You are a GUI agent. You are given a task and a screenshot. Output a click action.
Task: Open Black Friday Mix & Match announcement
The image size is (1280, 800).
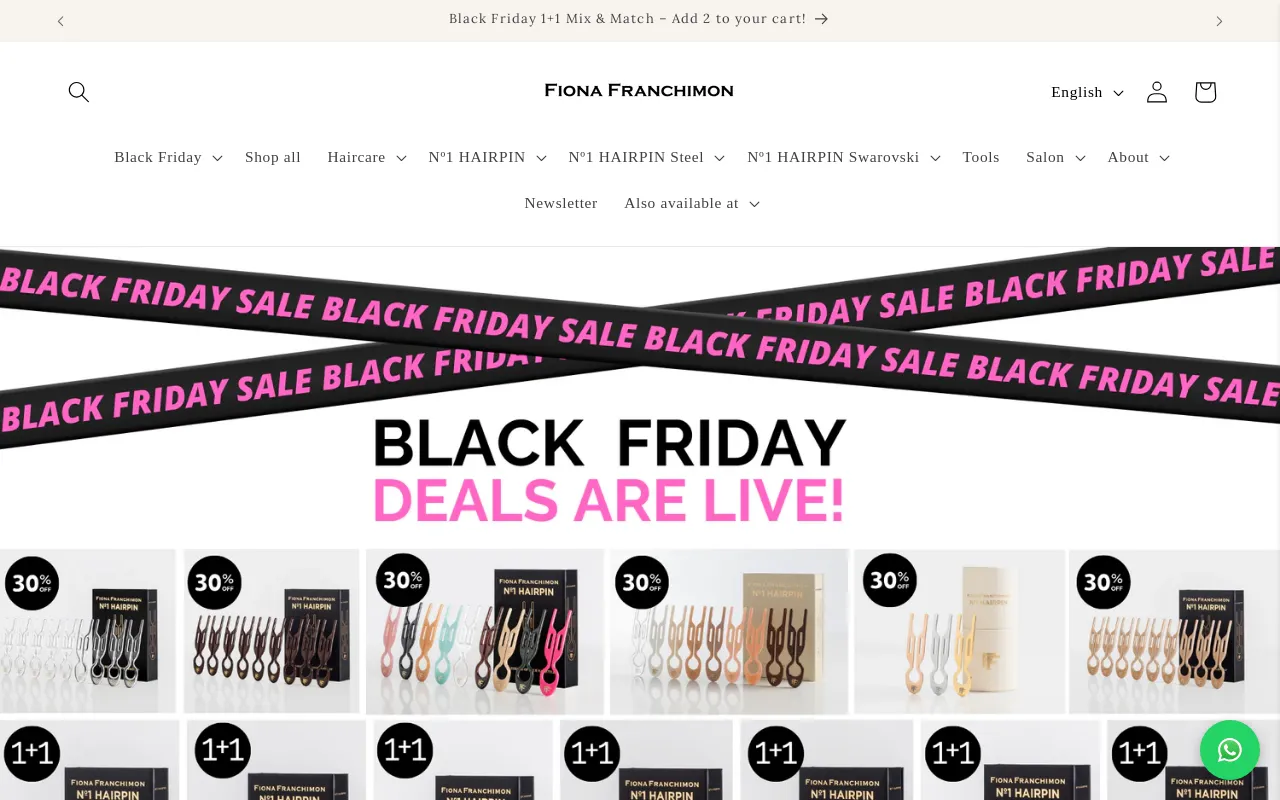click(x=627, y=19)
